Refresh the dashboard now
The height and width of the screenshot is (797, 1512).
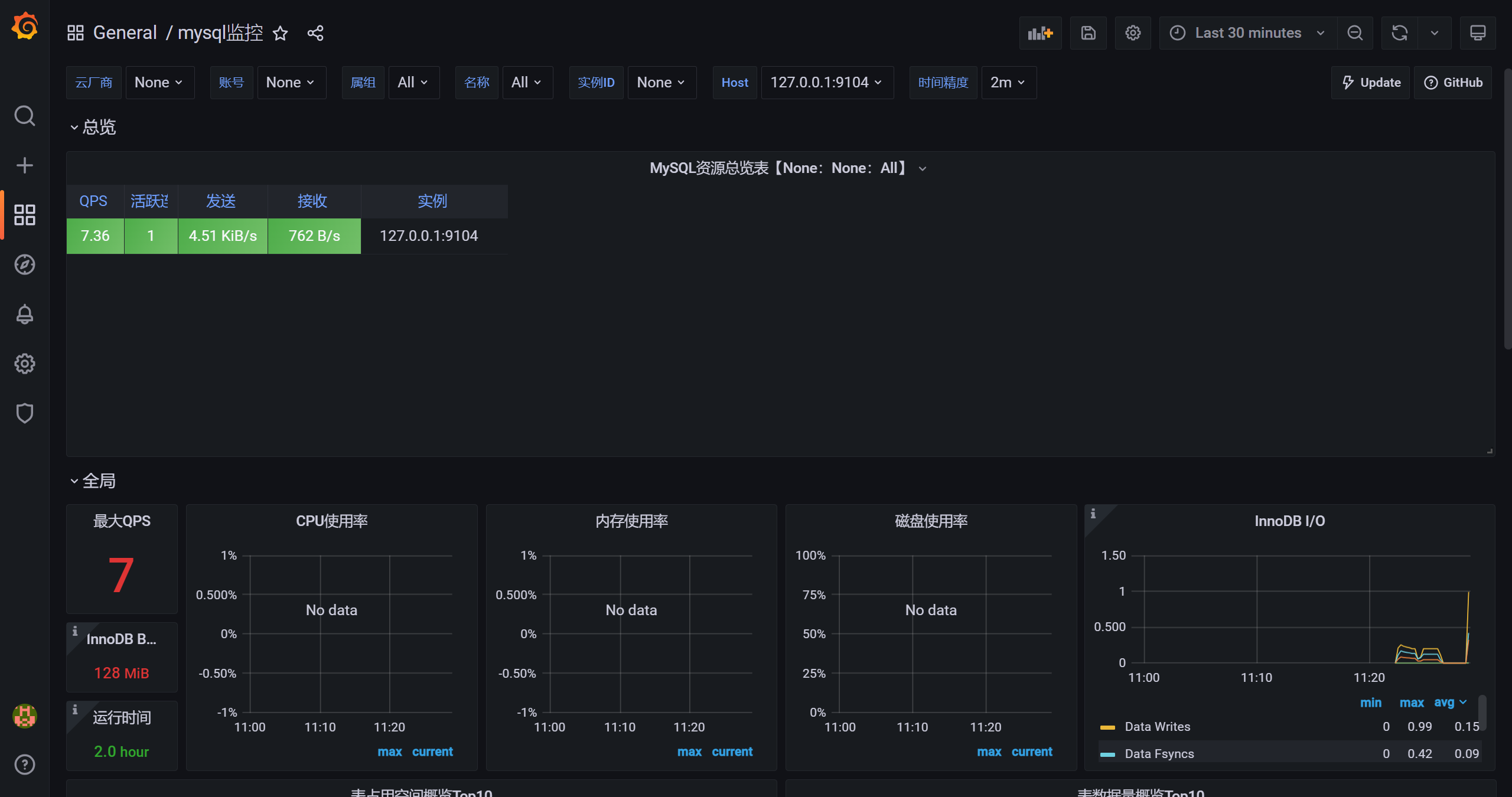click(1400, 33)
